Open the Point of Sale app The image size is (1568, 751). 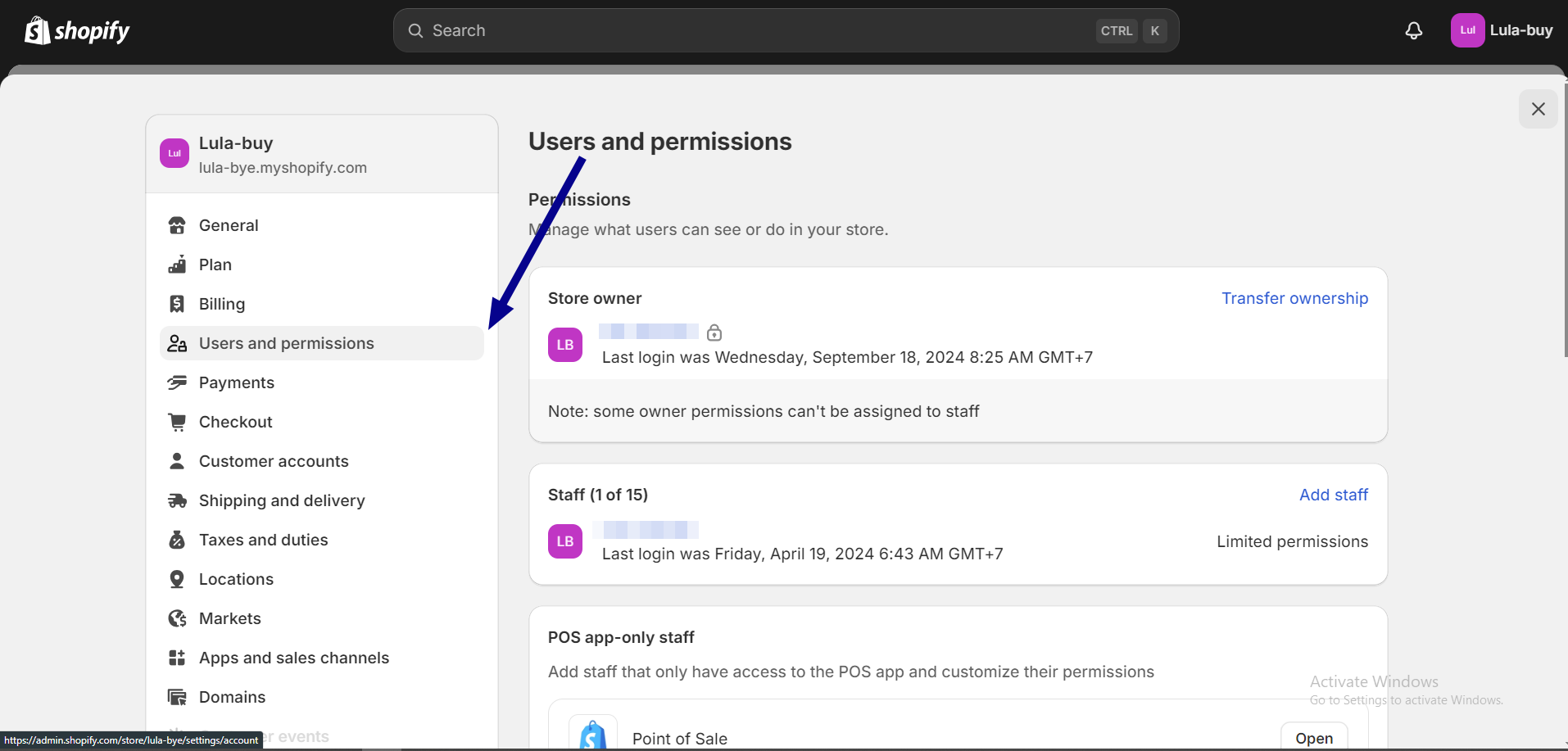pyautogui.click(x=1314, y=738)
